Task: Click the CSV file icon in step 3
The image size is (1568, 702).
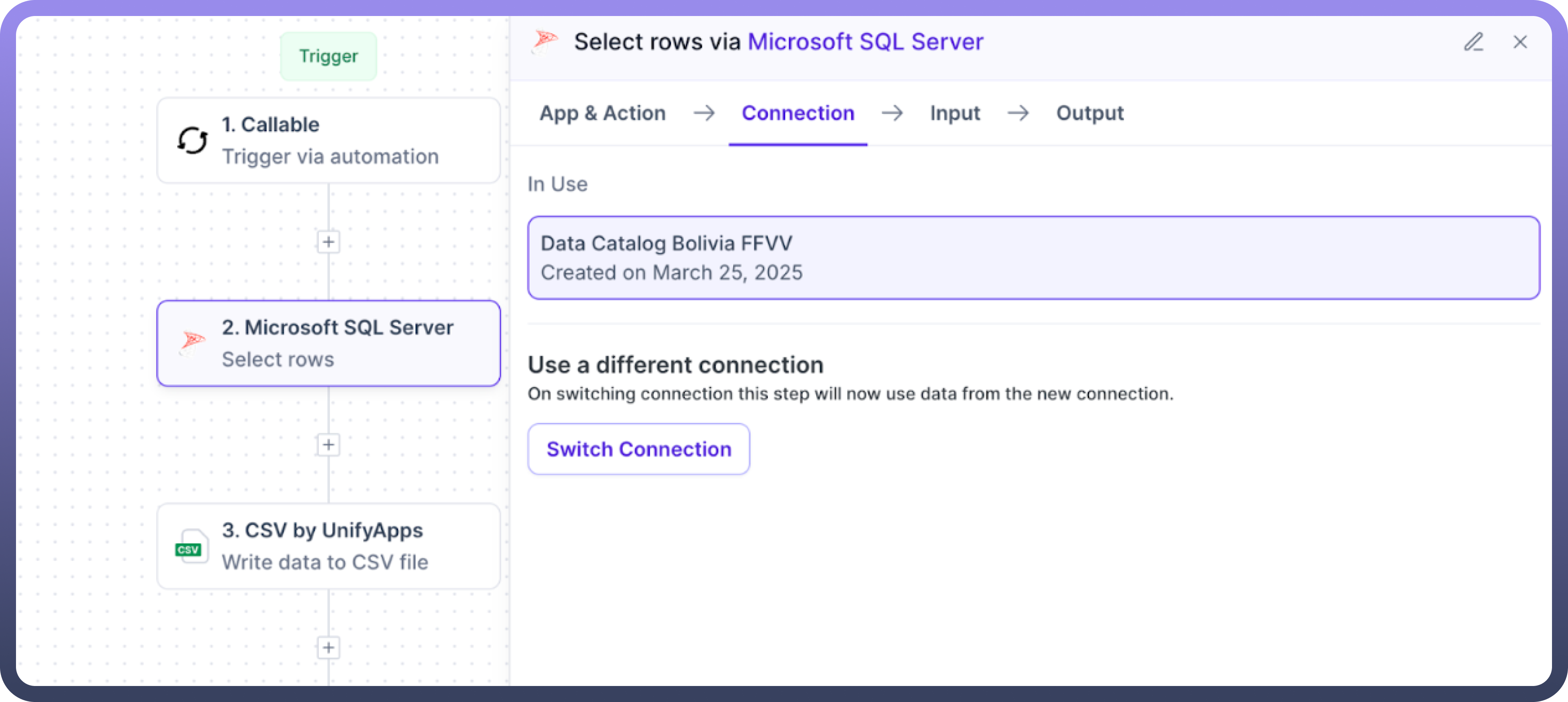Action: (x=191, y=546)
